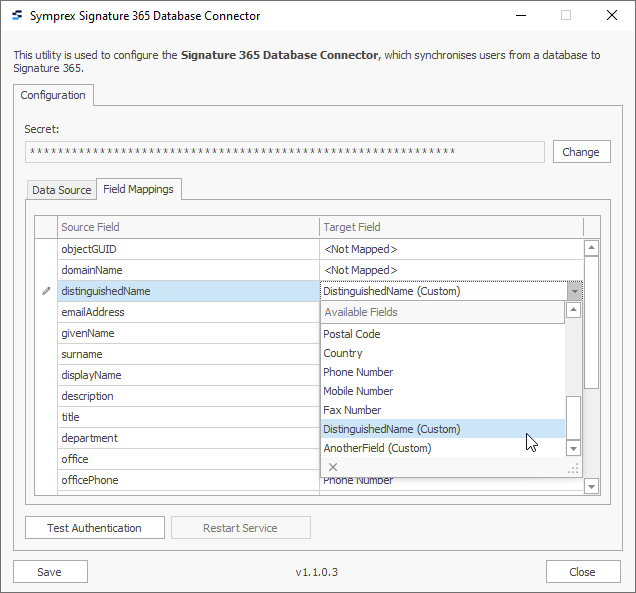
Task: Select the officePhone source field
Action: [x=188, y=480]
